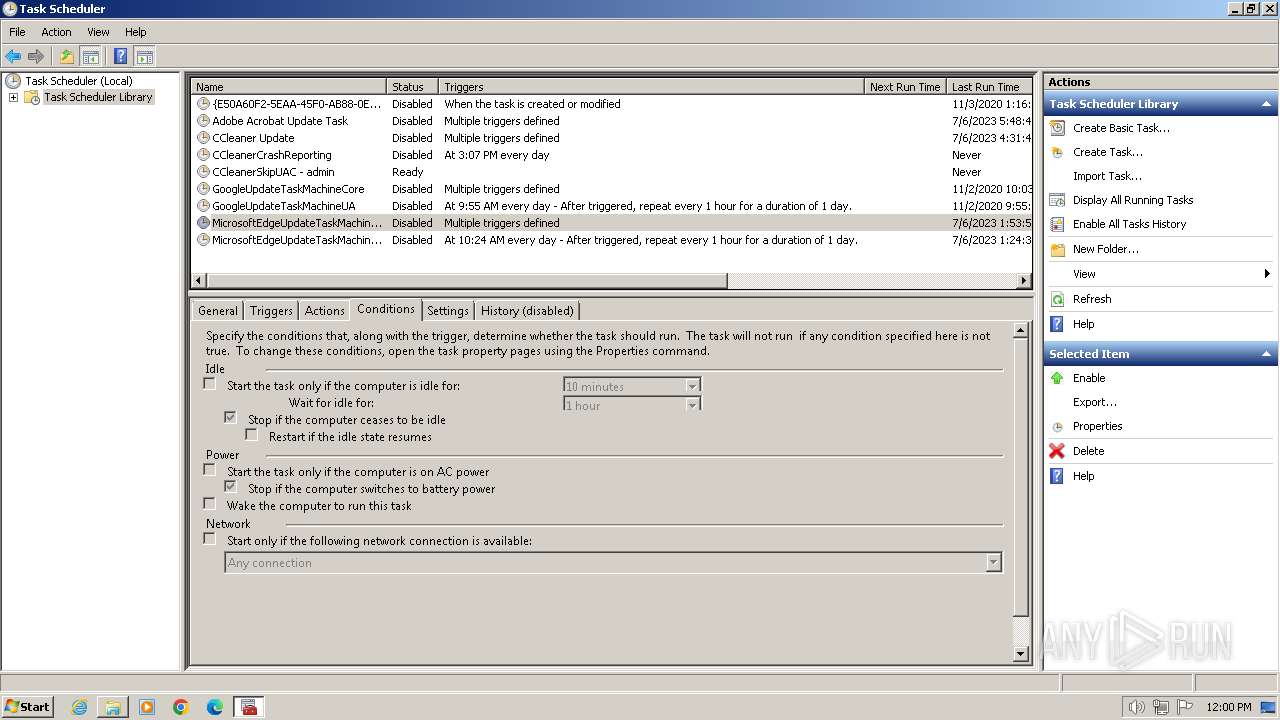This screenshot has height=720, width=1280.
Task: Toggle 'Stop if the computer ceases to be idle'
Action: (230, 418)
